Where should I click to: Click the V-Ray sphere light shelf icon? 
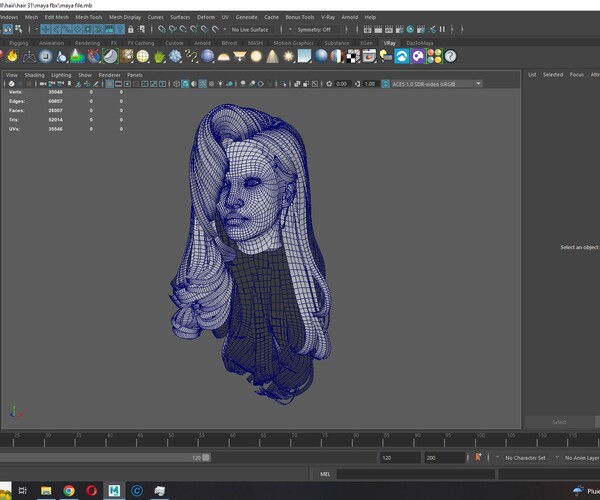click(256, 56)
